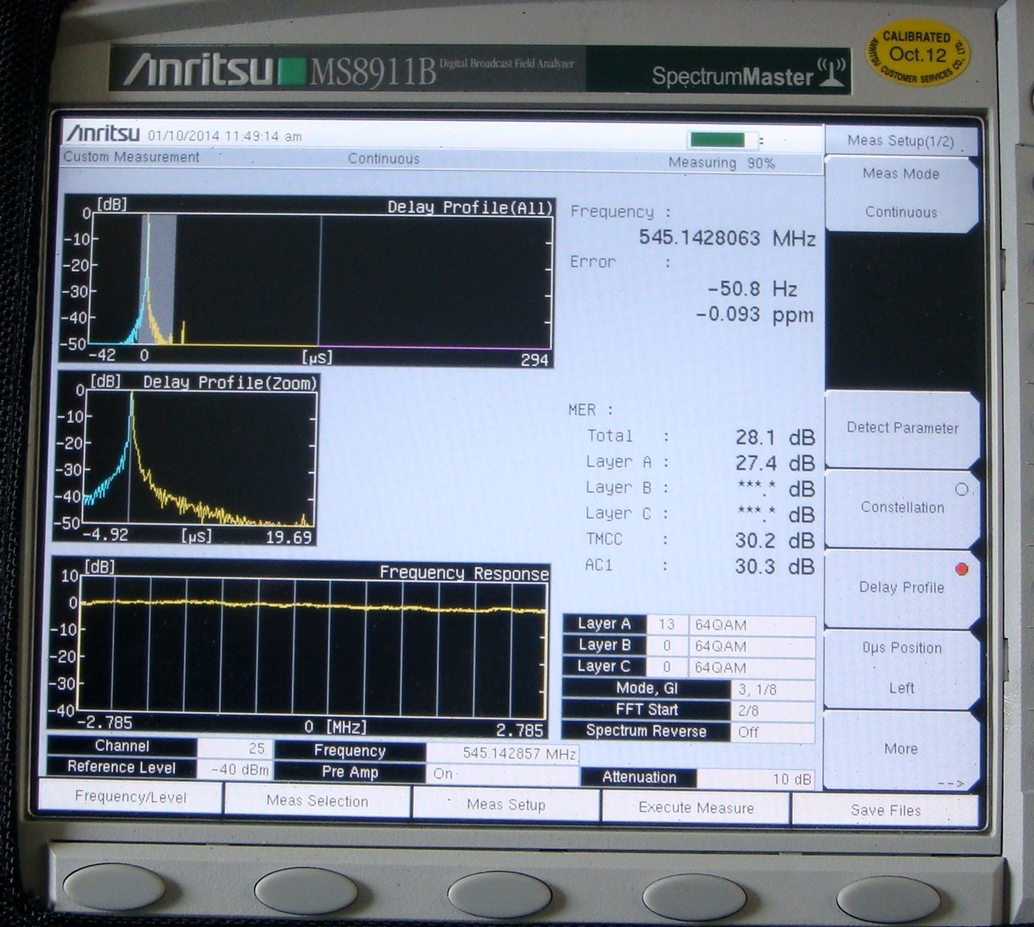Select the Execute Measure menu
1034x927 pixels.
[696, 808]
